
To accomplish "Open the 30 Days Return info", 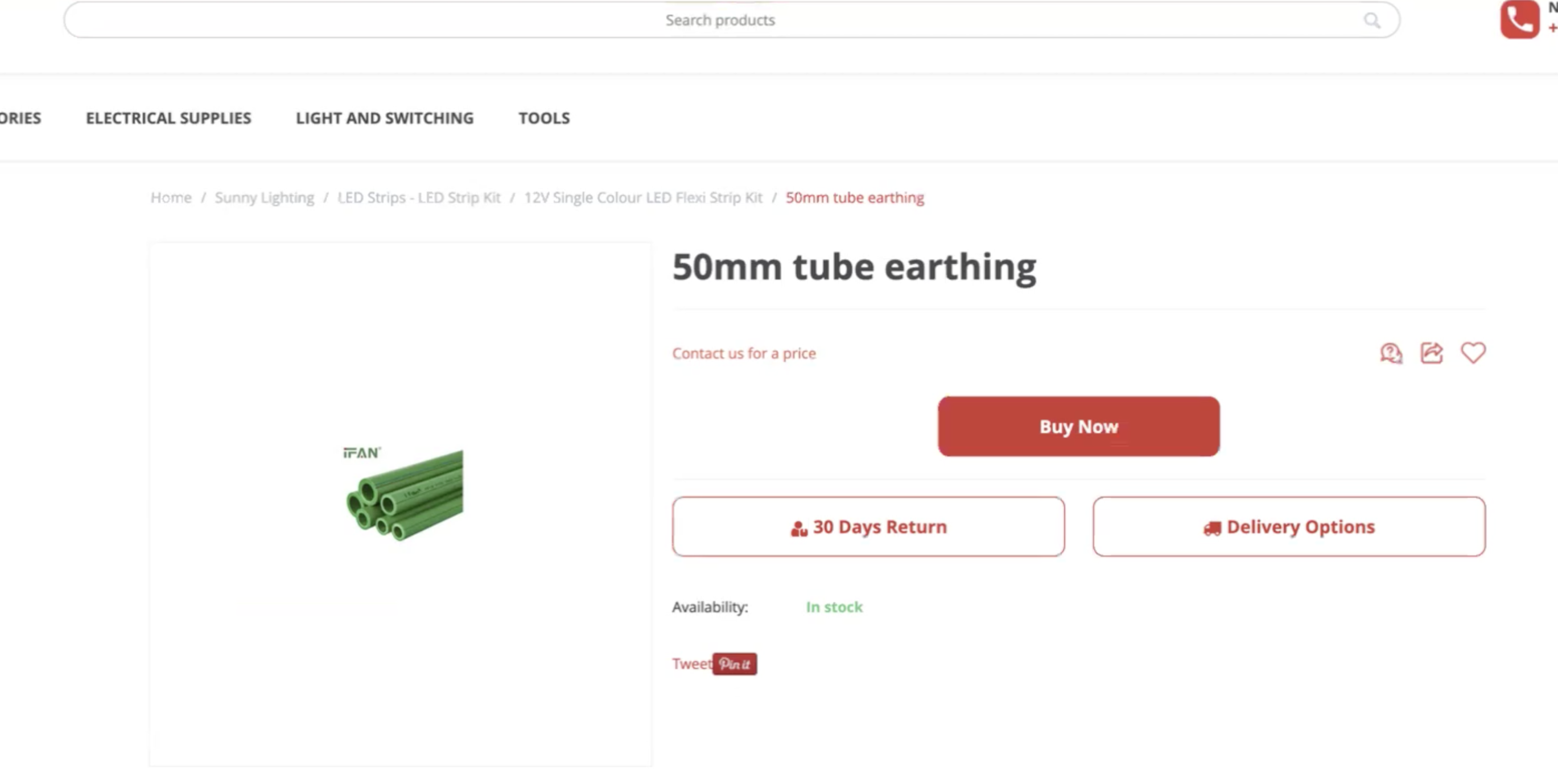I will [868, 527].
